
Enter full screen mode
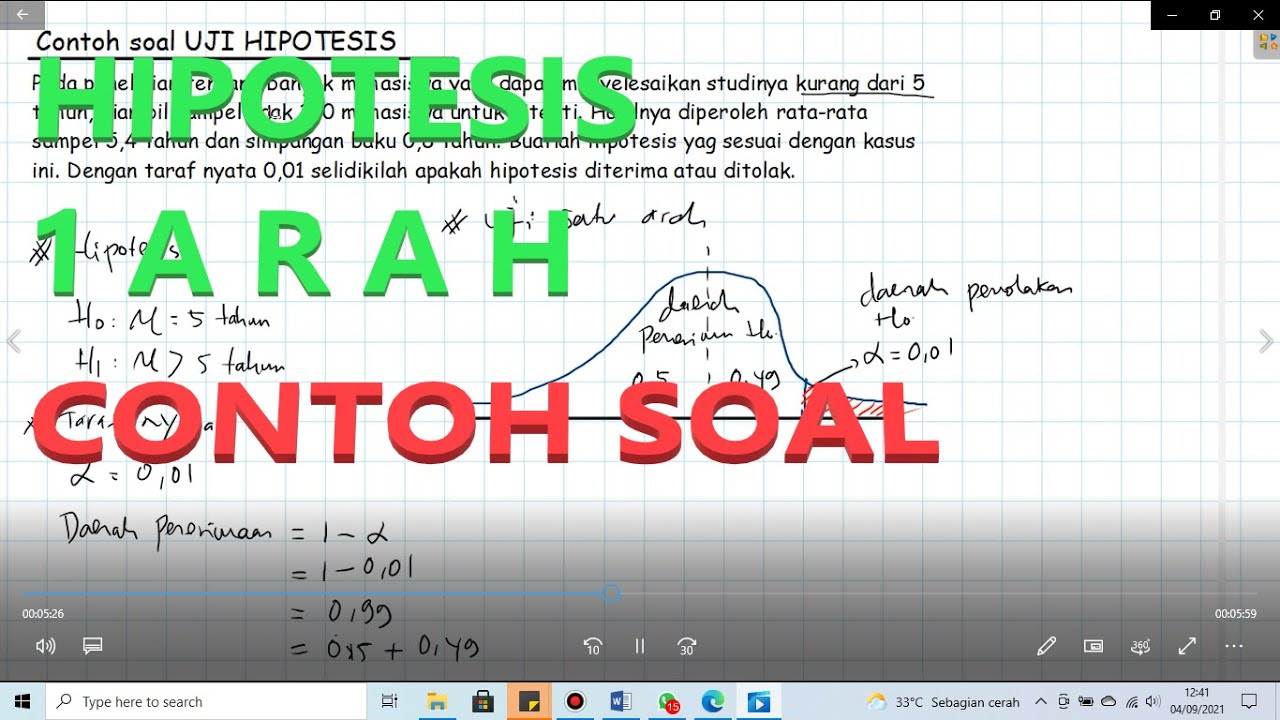[1187, 646]
